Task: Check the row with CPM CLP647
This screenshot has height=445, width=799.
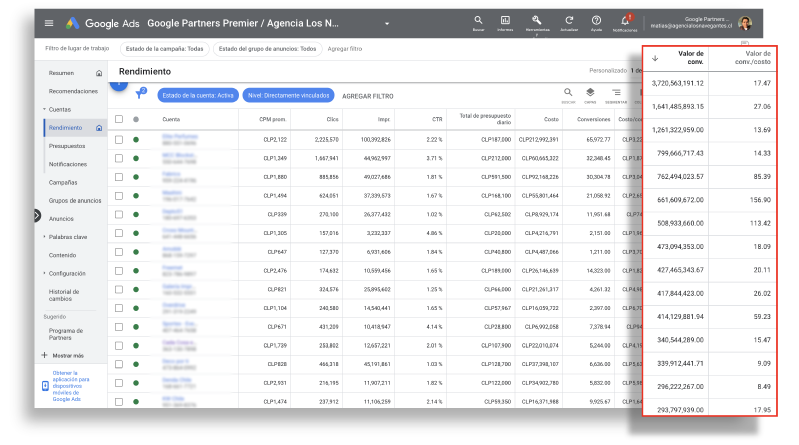Action: 119,252
